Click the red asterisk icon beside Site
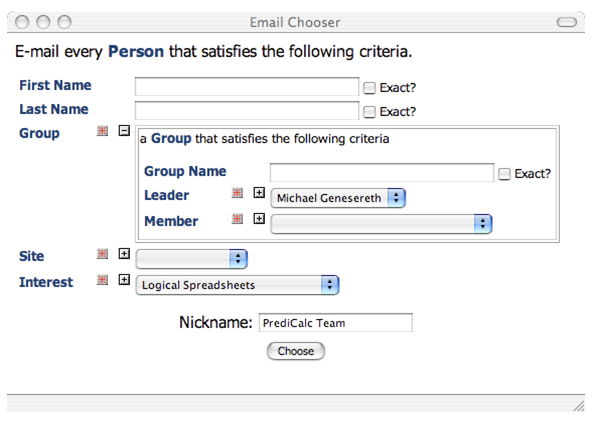 [x=103, y=254]
